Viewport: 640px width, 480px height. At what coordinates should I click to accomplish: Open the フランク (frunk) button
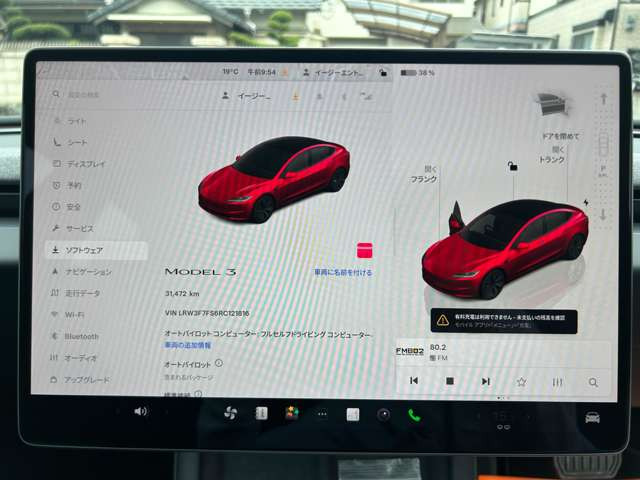click(x=424, y=174)
